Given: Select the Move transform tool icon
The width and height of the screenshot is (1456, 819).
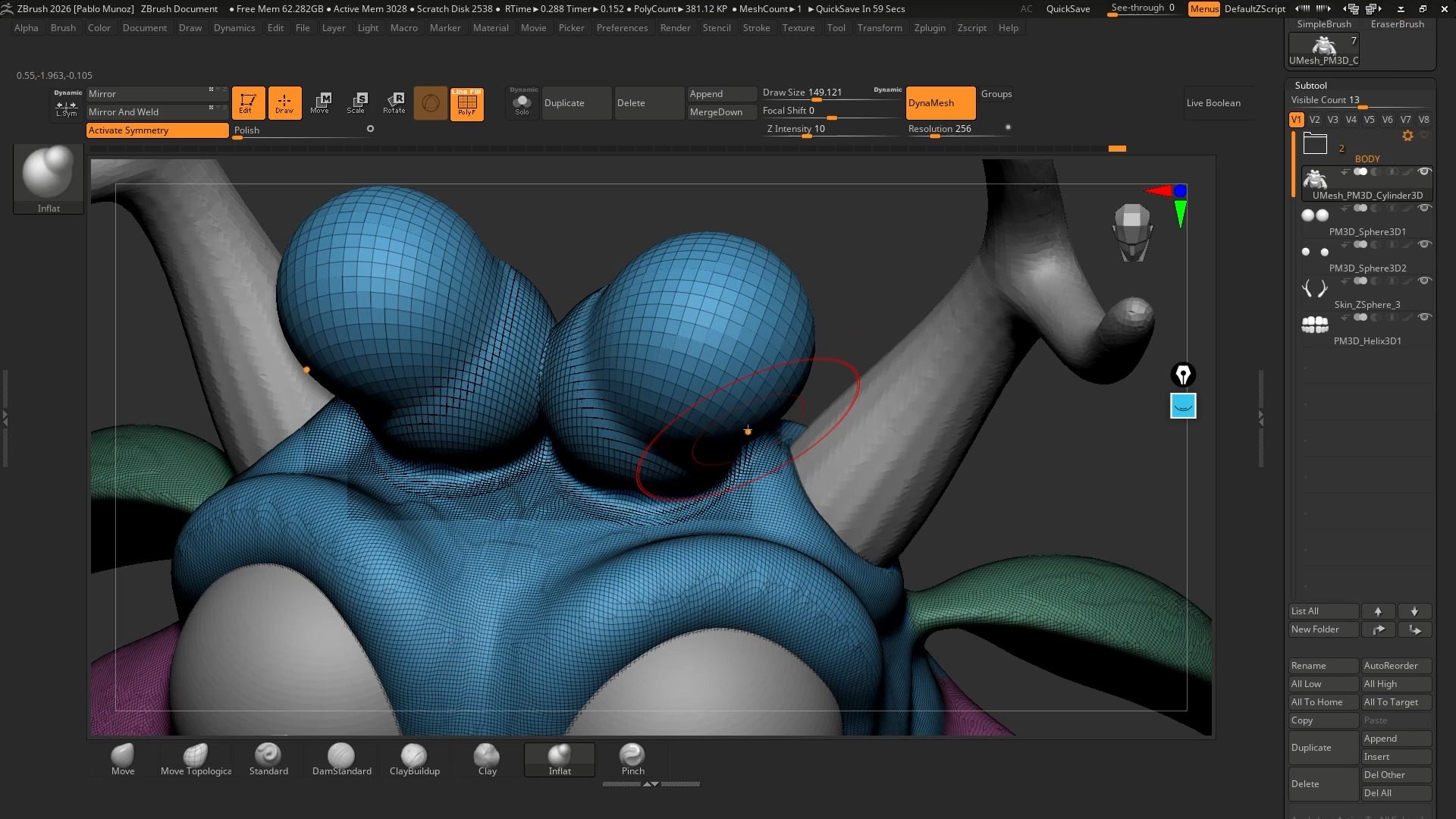Looking at the screenshot, I should (x=320, y=103).
